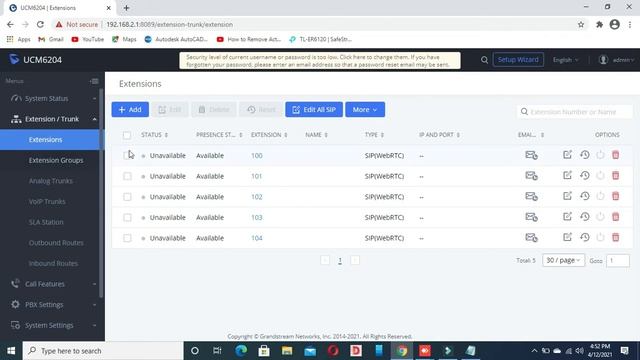Open a new browser tab
This screenshot has height=360, width=640.
tap(126, 8)
